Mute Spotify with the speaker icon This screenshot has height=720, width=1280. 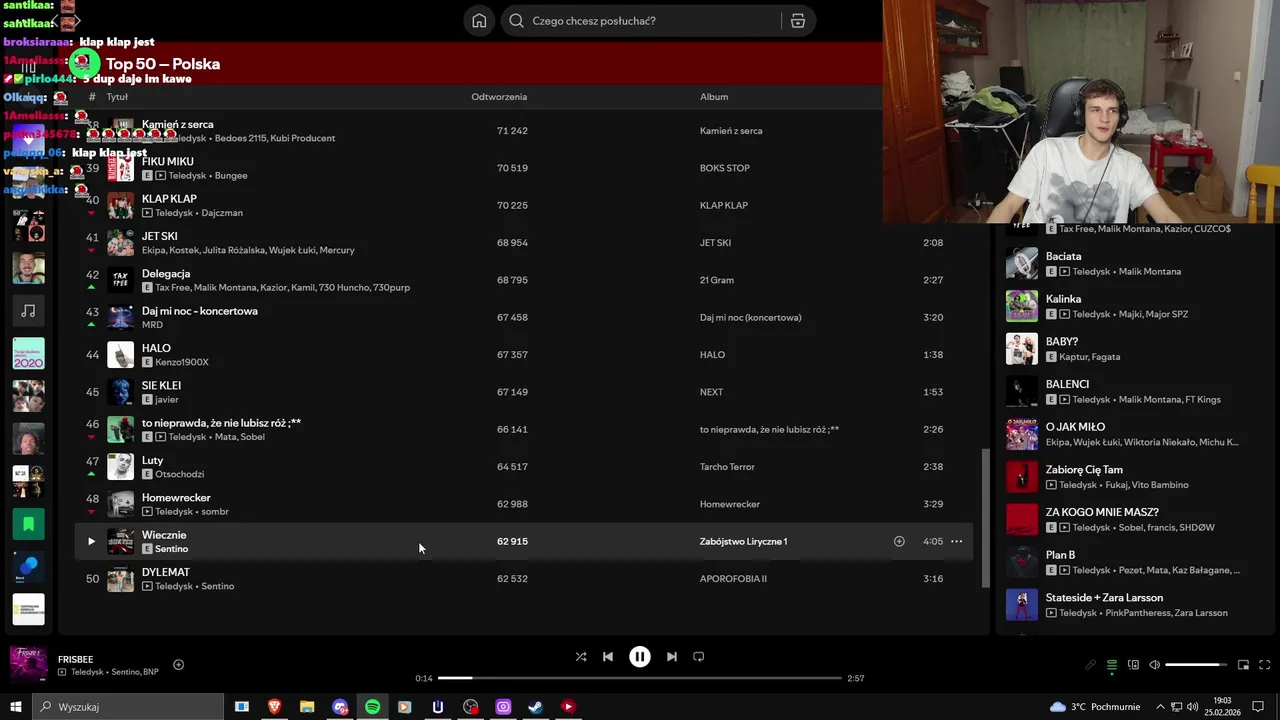click(x=1154, y=665)
